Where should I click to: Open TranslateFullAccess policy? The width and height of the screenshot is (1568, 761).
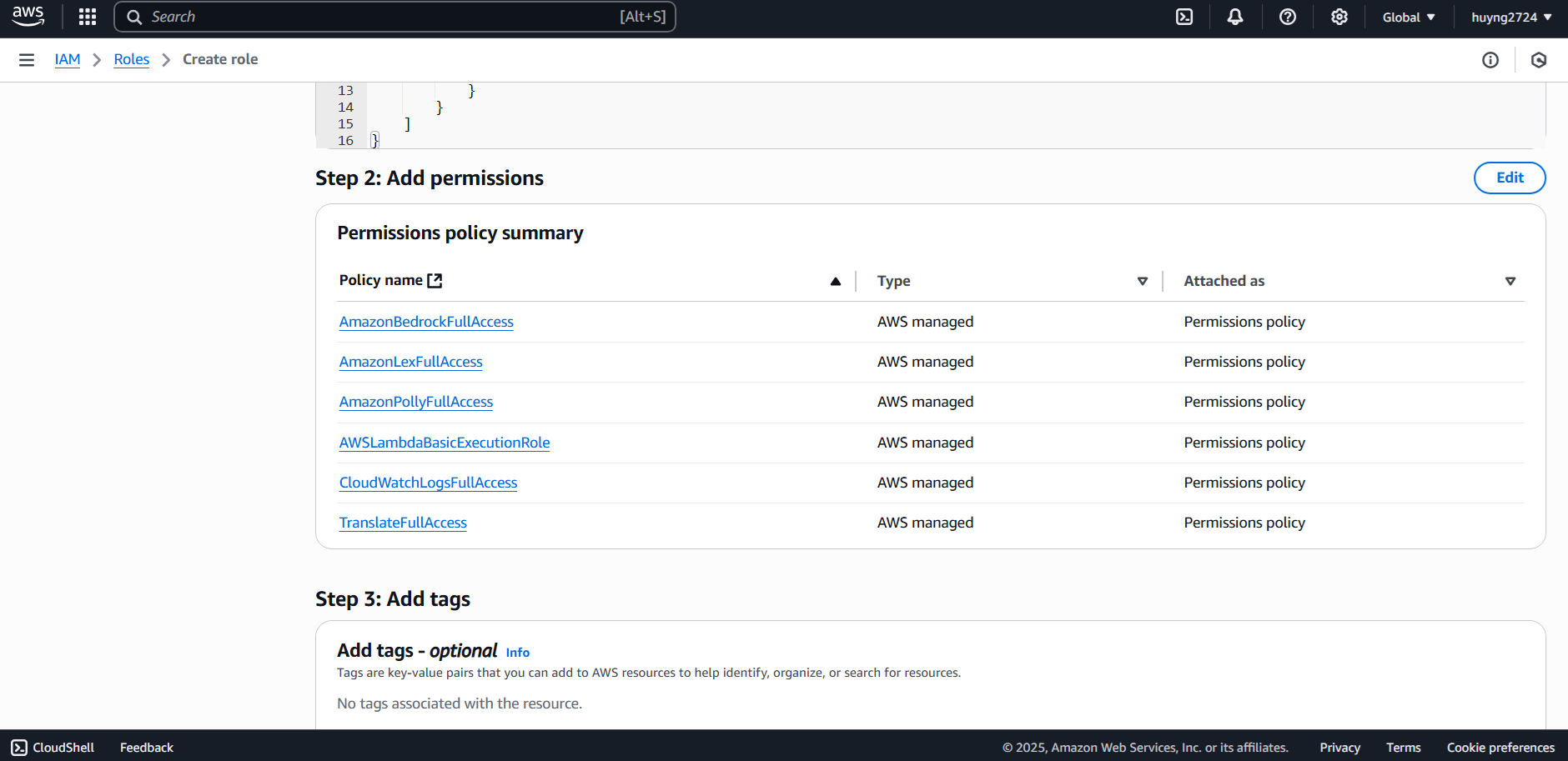point(403,523)
